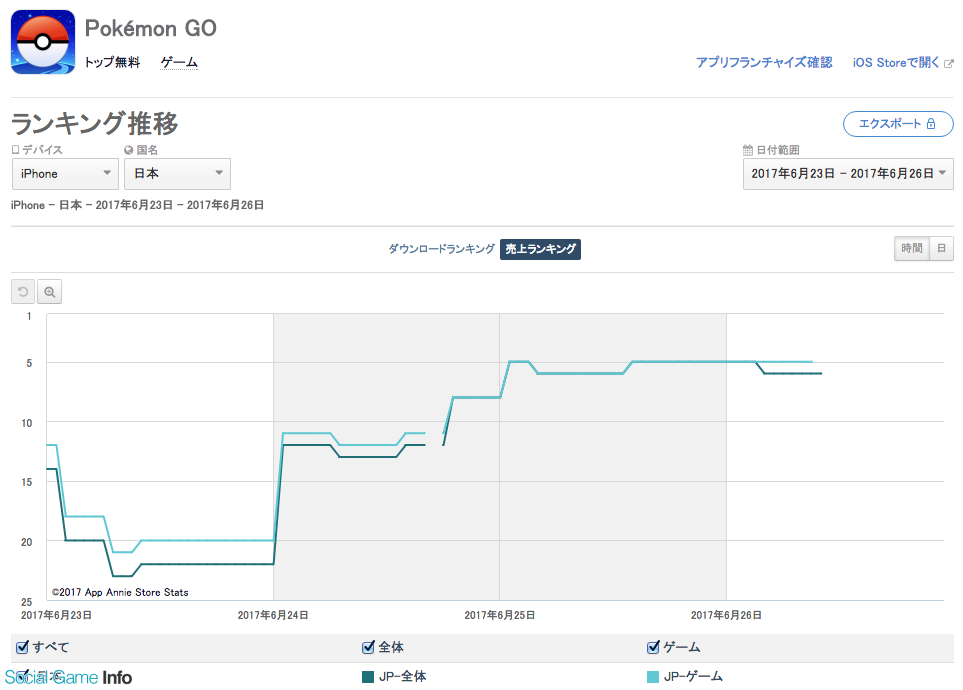Click the magnifier zoom-in chart icon
The image size is (963, 690).
[x=50, y=292]
